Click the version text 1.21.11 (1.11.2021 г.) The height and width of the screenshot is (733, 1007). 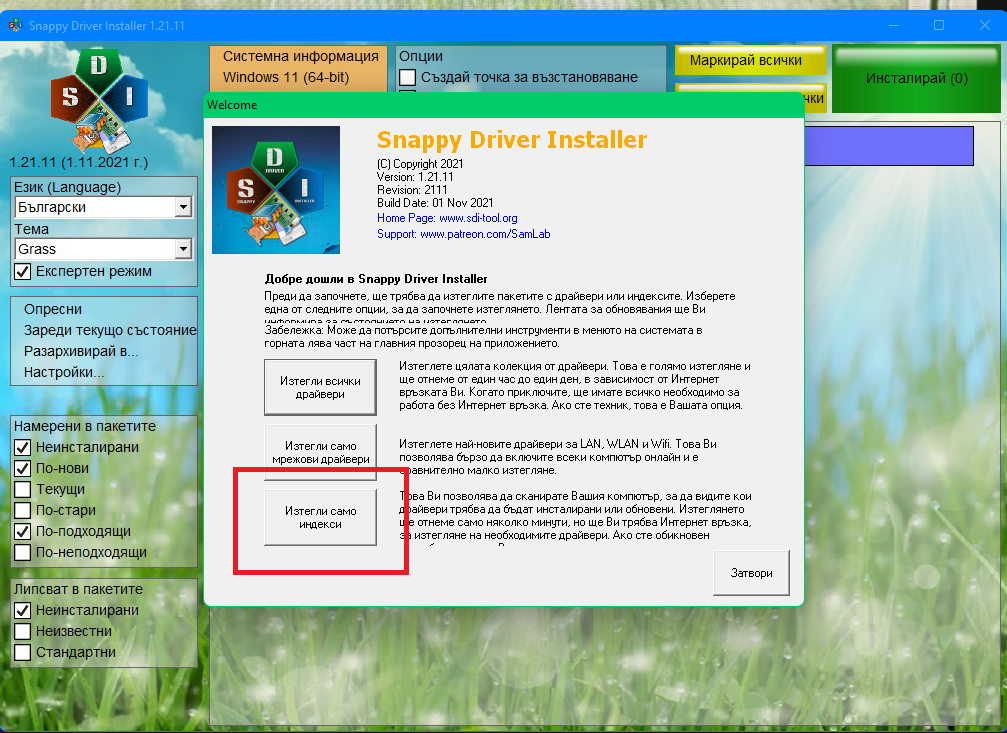pyautogui.click(x=79, y=163)
